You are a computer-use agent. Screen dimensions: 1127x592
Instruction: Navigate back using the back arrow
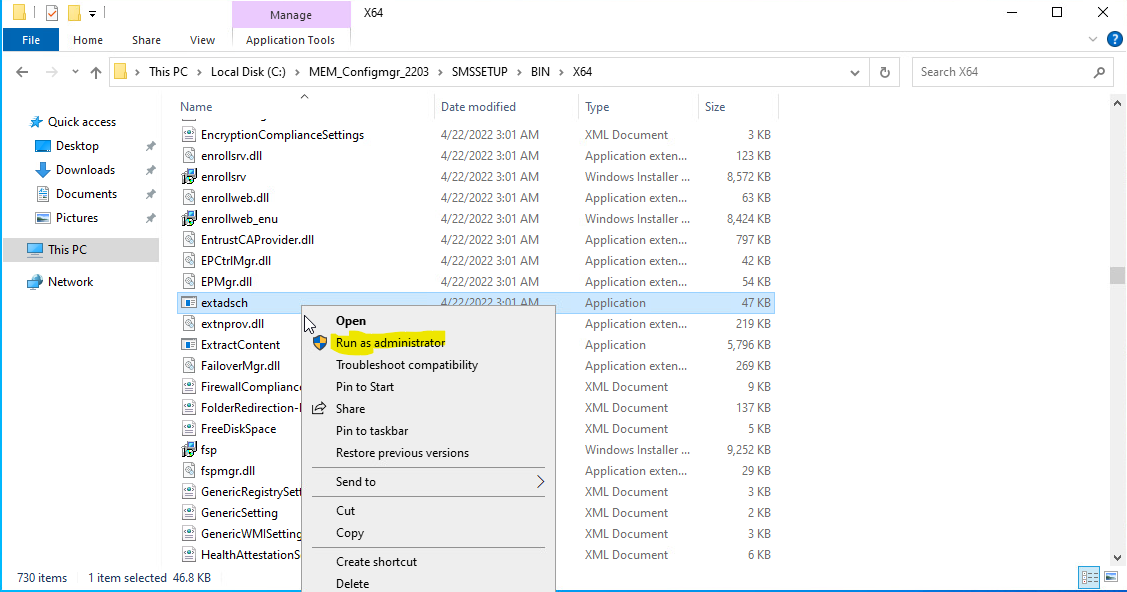click(x=22, y=71)
